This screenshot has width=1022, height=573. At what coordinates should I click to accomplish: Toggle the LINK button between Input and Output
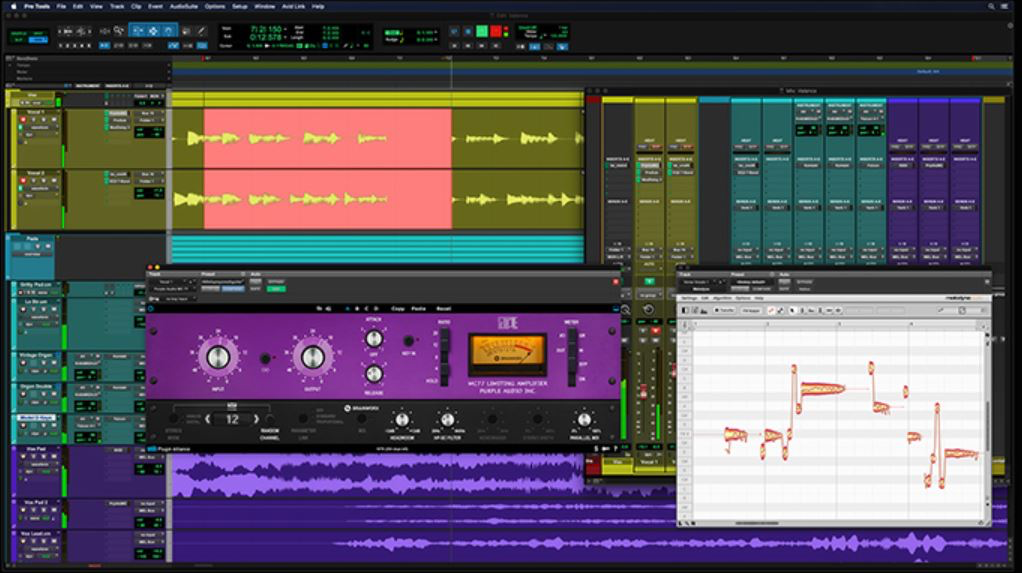265,359
